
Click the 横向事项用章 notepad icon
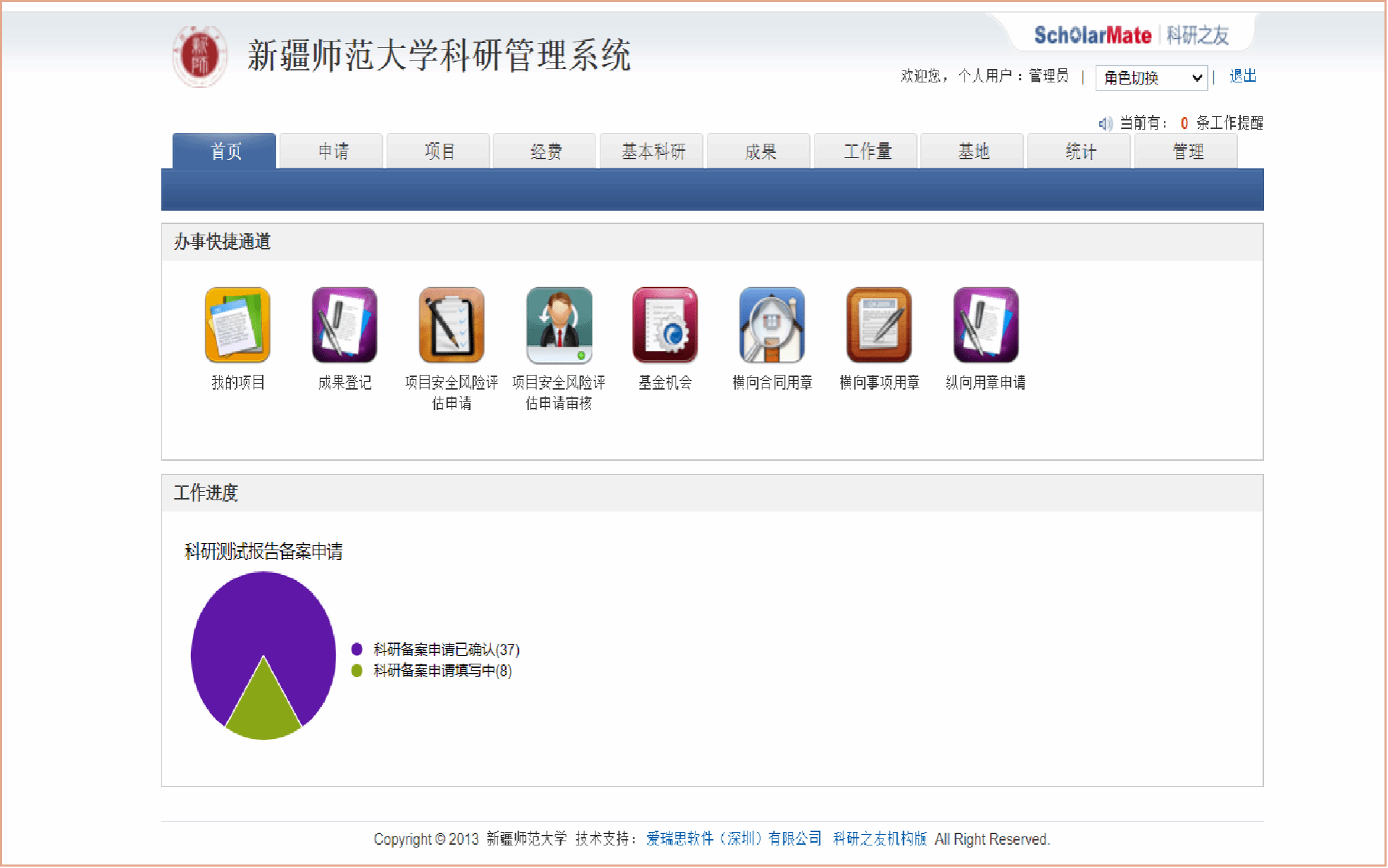point(879,325)
